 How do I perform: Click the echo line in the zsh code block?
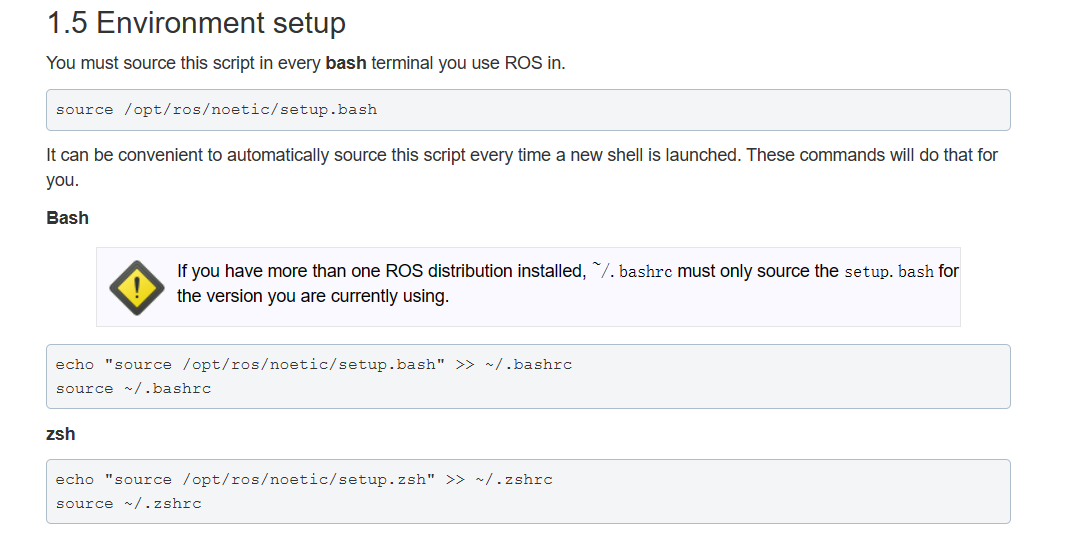[303, 480]
